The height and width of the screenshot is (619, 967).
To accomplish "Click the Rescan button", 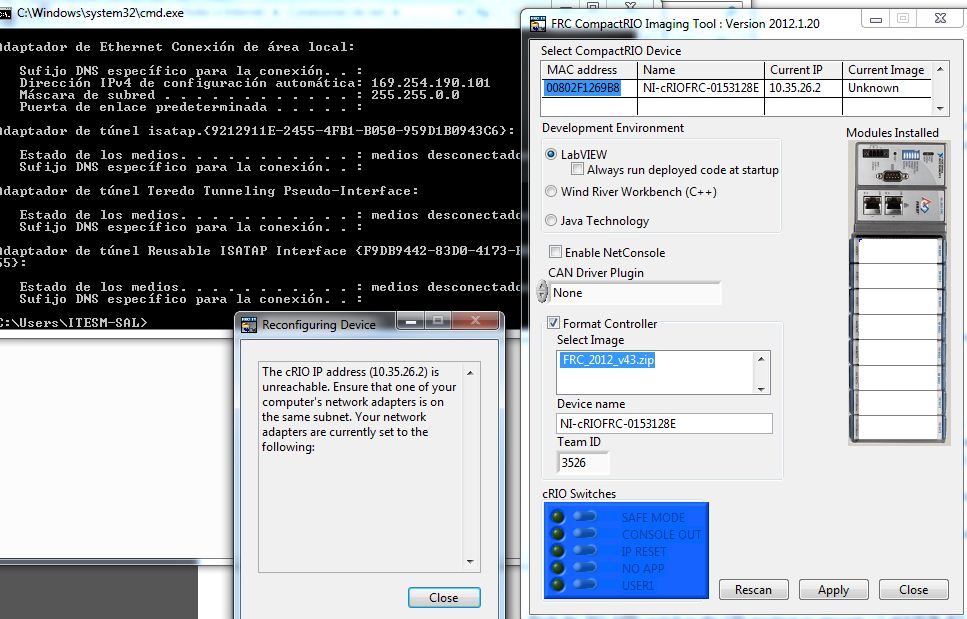I will click(754, 589).
